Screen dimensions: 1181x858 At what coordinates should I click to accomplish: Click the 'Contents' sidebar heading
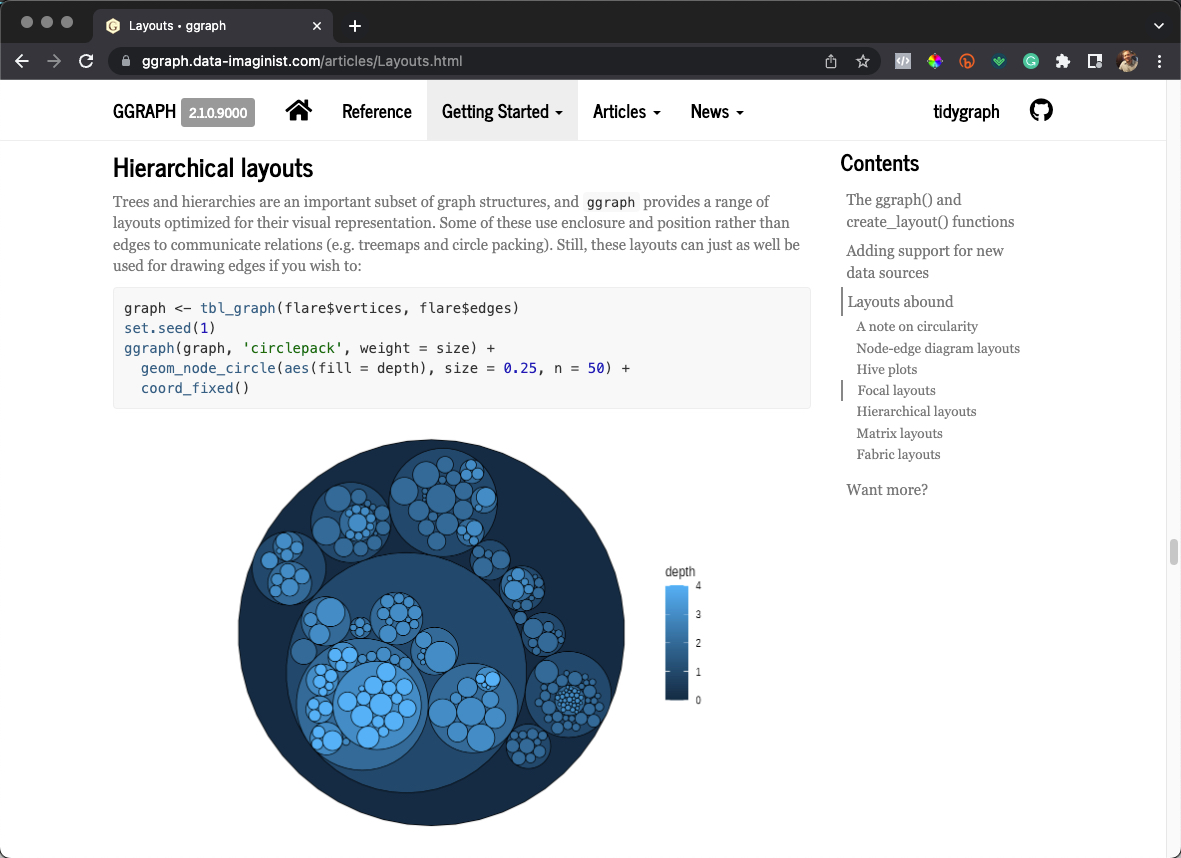pyautogui.click(x=880, y=163)
